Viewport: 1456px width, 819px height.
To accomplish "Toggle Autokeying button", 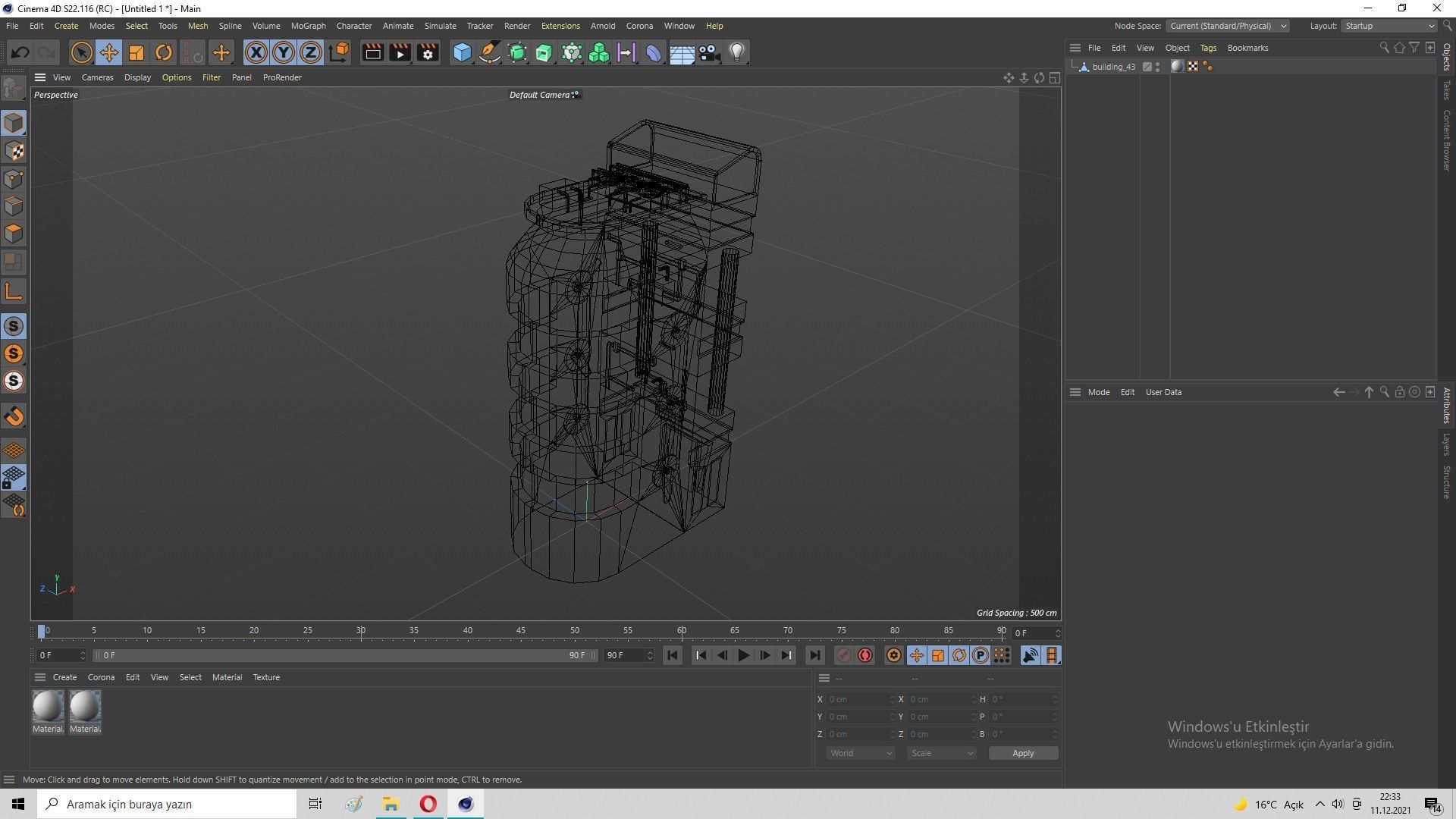I will click(865, 655).
